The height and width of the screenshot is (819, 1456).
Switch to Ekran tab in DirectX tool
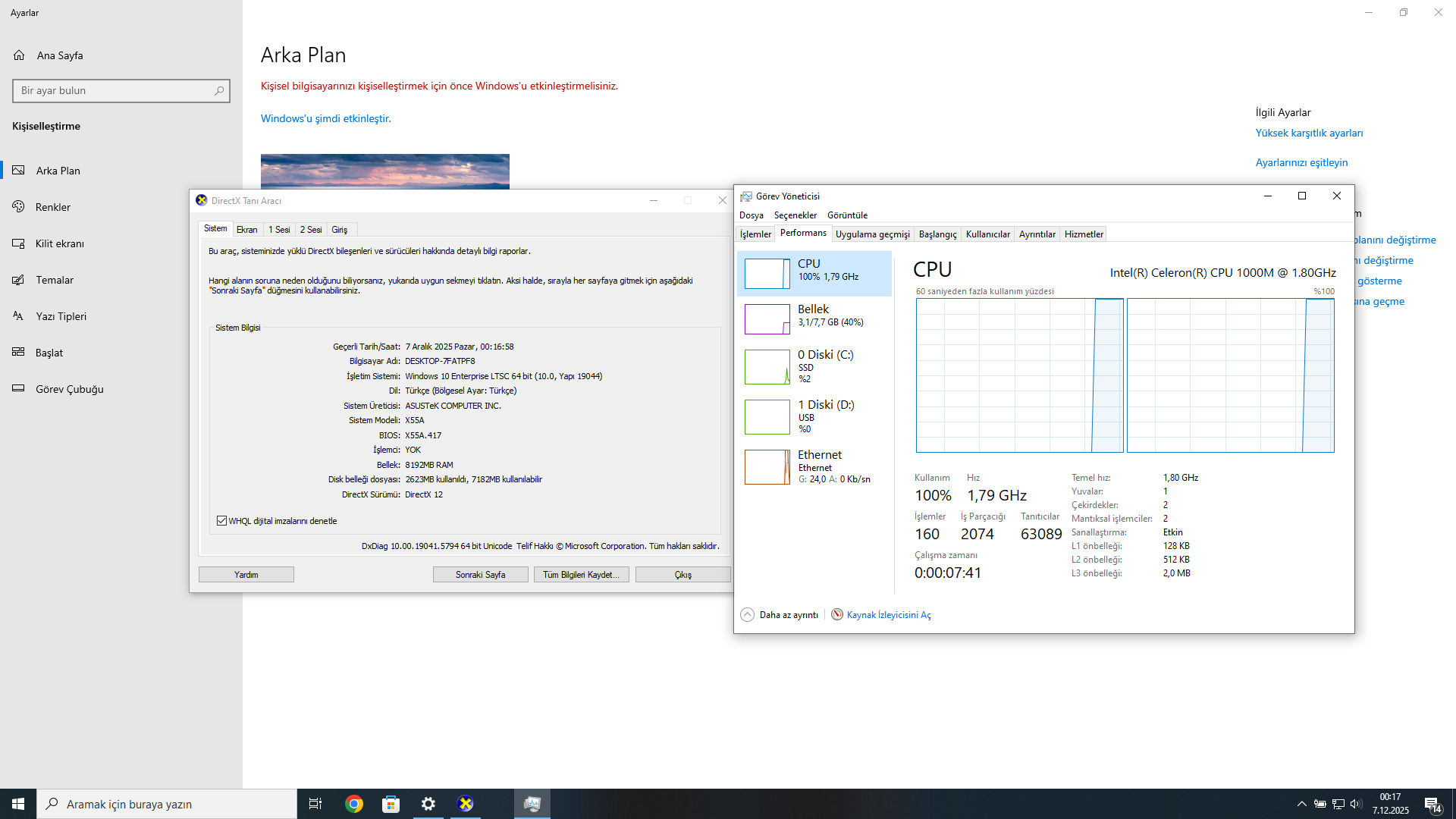coord(246,230)
